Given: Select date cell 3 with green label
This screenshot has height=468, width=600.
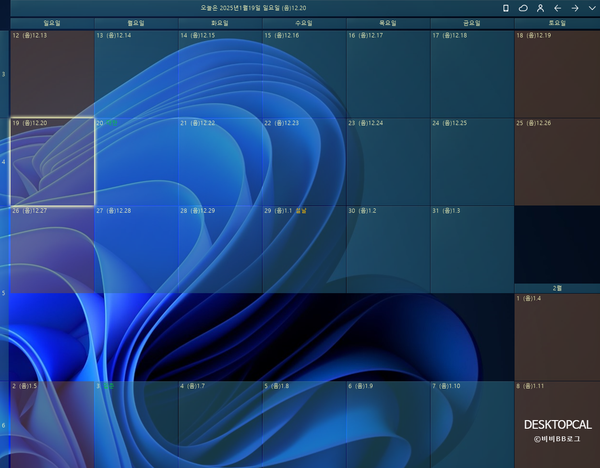Looking at the screenshot, I should click(136, 424).
